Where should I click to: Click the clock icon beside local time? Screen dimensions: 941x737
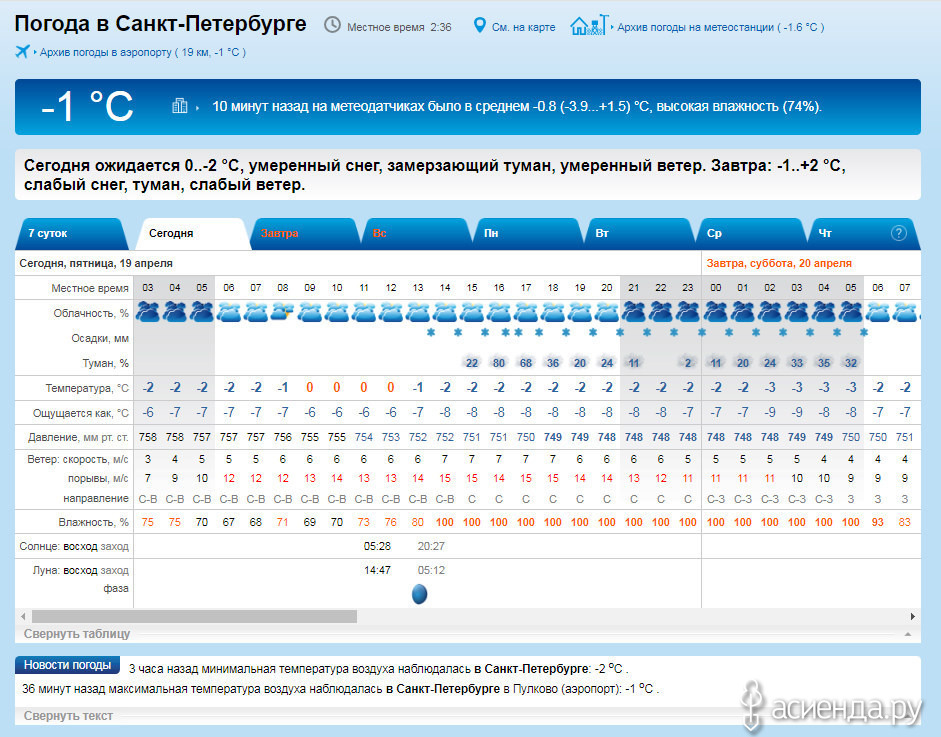click(332, 25)
